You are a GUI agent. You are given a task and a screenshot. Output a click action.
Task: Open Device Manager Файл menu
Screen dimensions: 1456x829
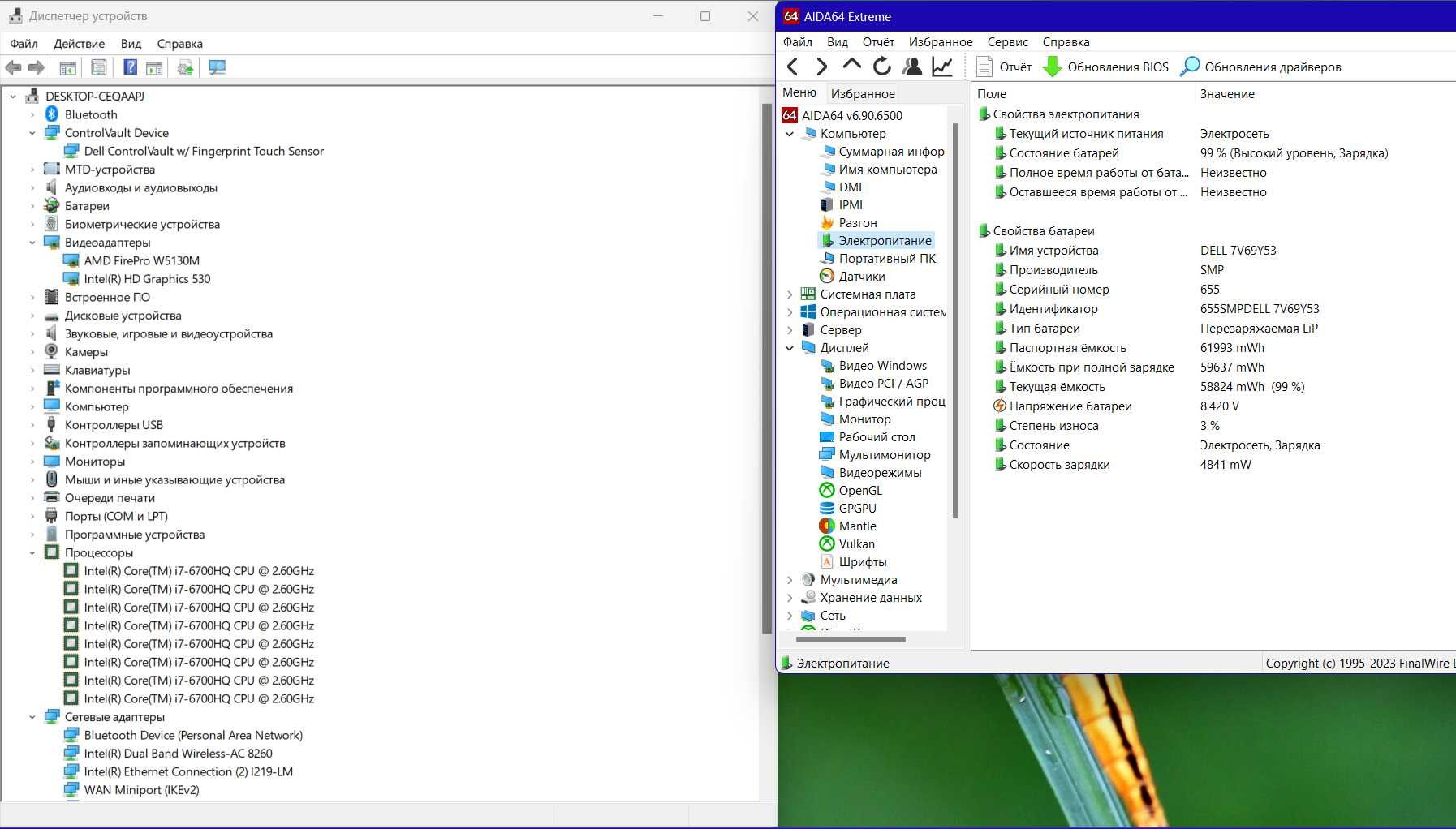point(24,44)
